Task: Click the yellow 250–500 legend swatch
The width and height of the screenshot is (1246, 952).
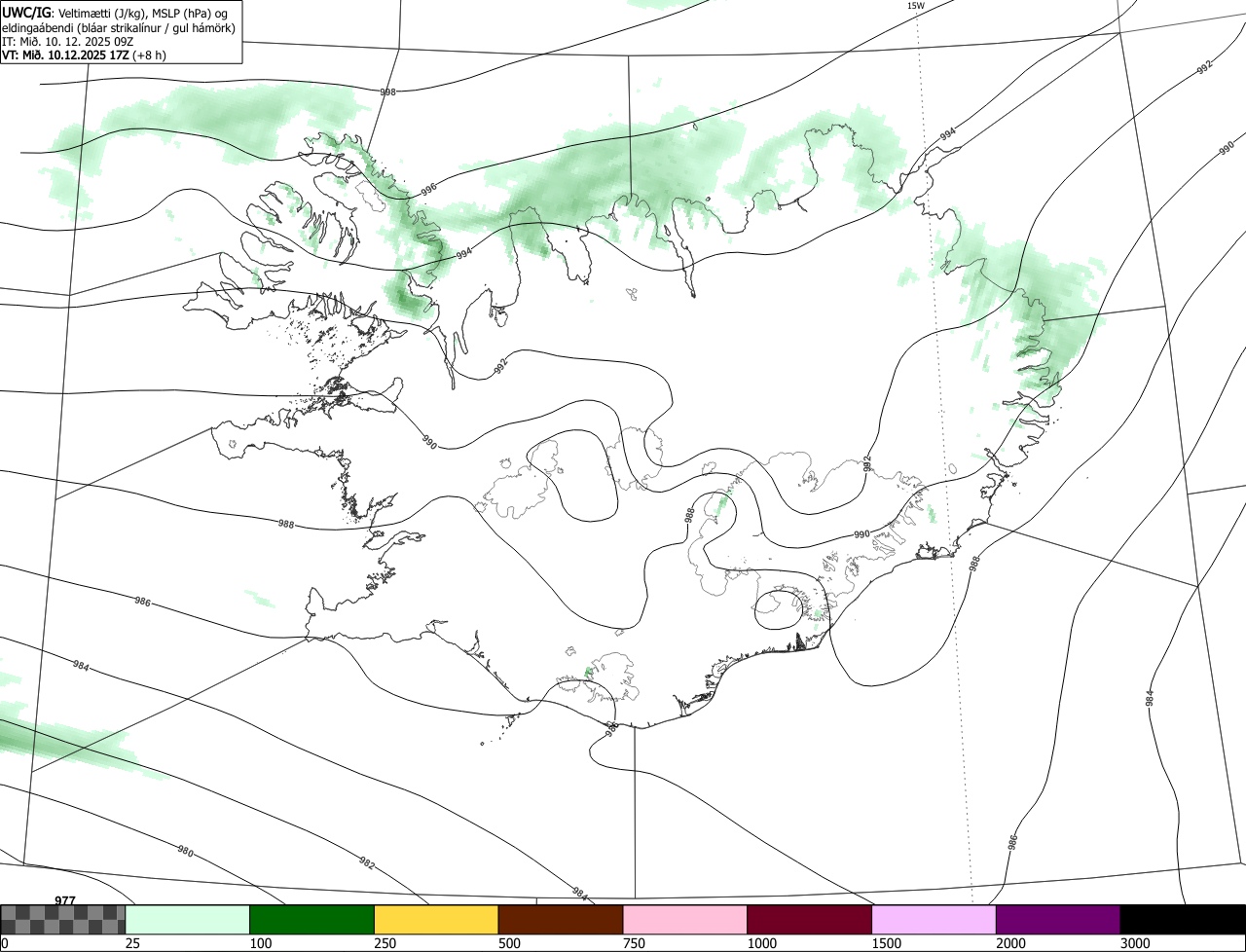Action: 436,920
